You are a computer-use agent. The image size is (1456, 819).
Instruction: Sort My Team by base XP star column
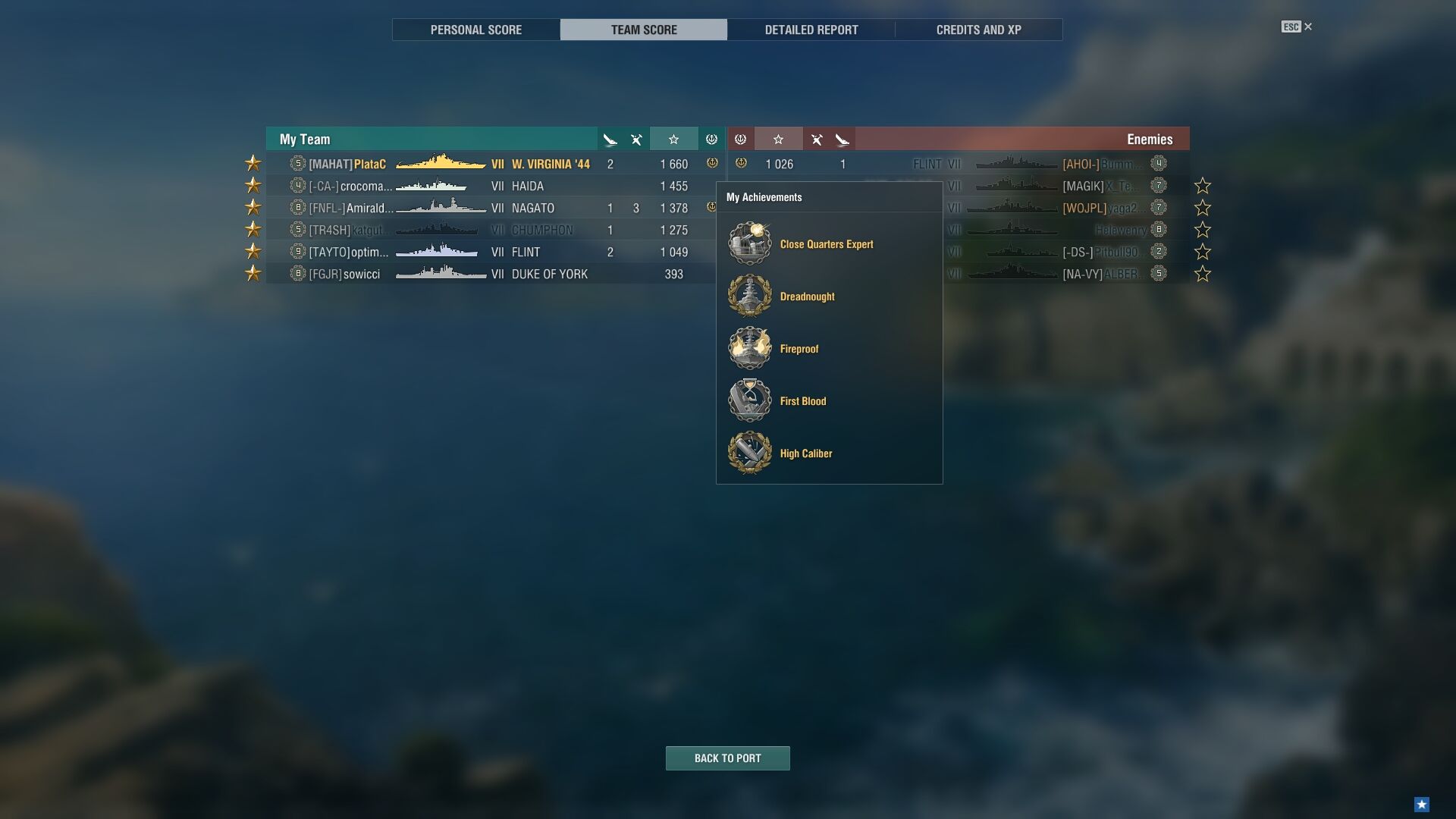pyautogui.click(x=673, y=140)
